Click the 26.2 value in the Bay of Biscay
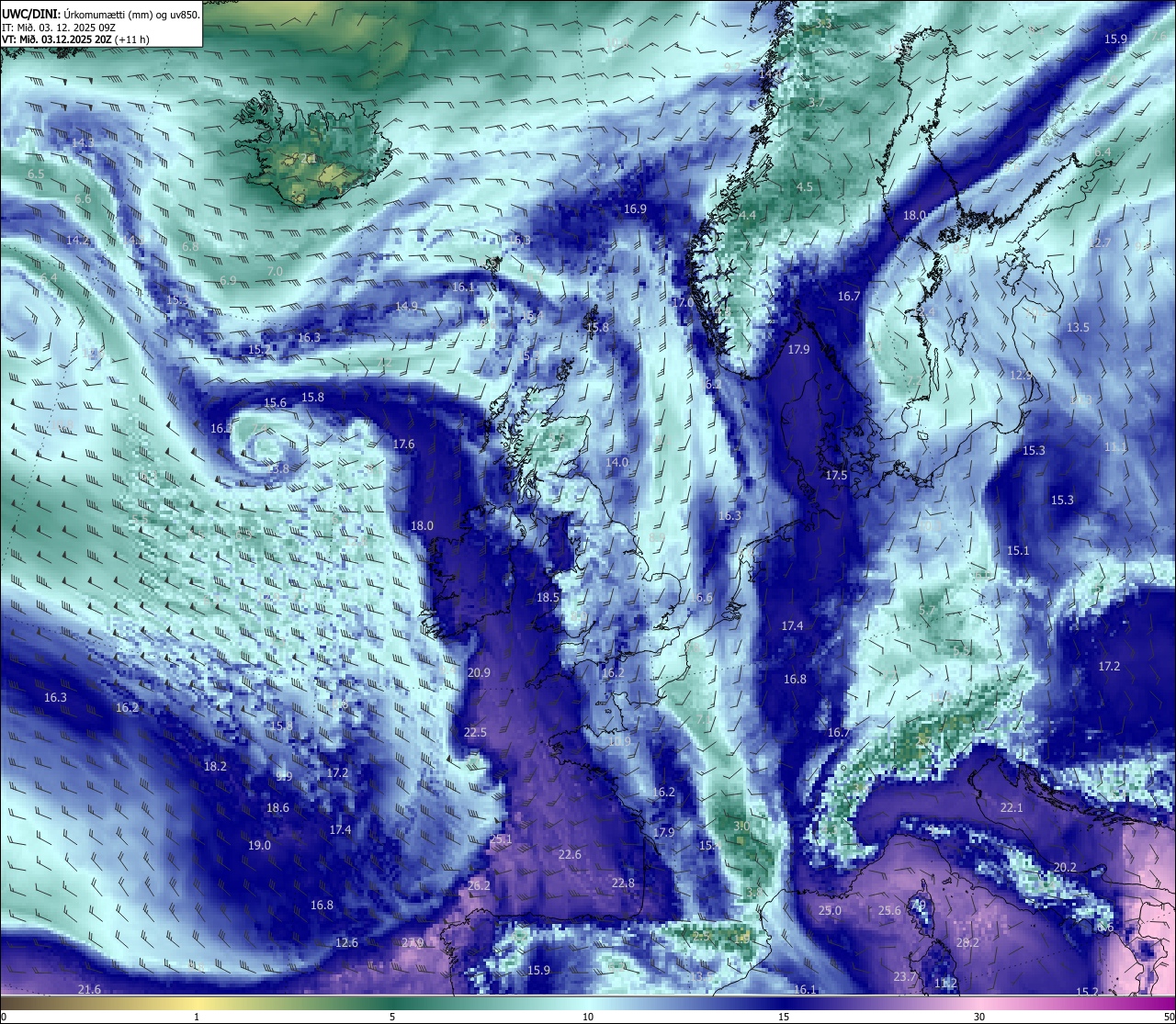This screenshot has height=1024, width=1176. [479, 885]
